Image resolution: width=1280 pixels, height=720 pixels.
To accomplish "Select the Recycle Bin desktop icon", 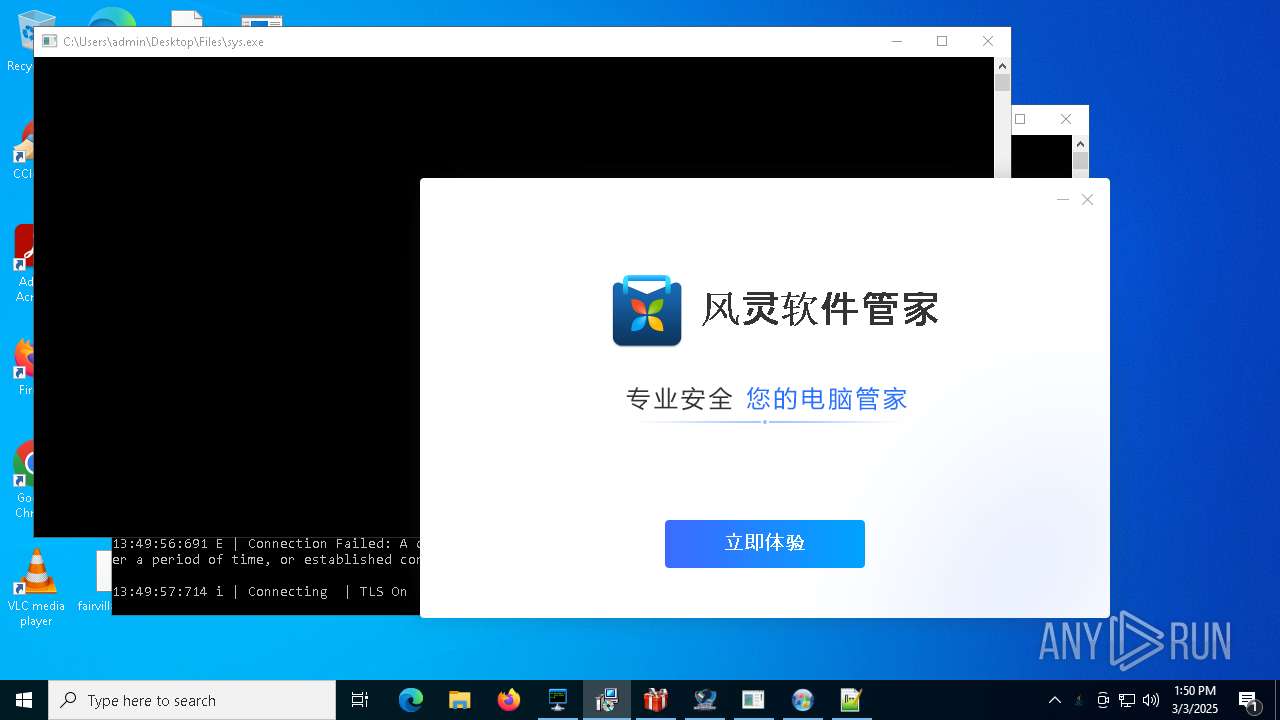I will click(x=20, y=40).
